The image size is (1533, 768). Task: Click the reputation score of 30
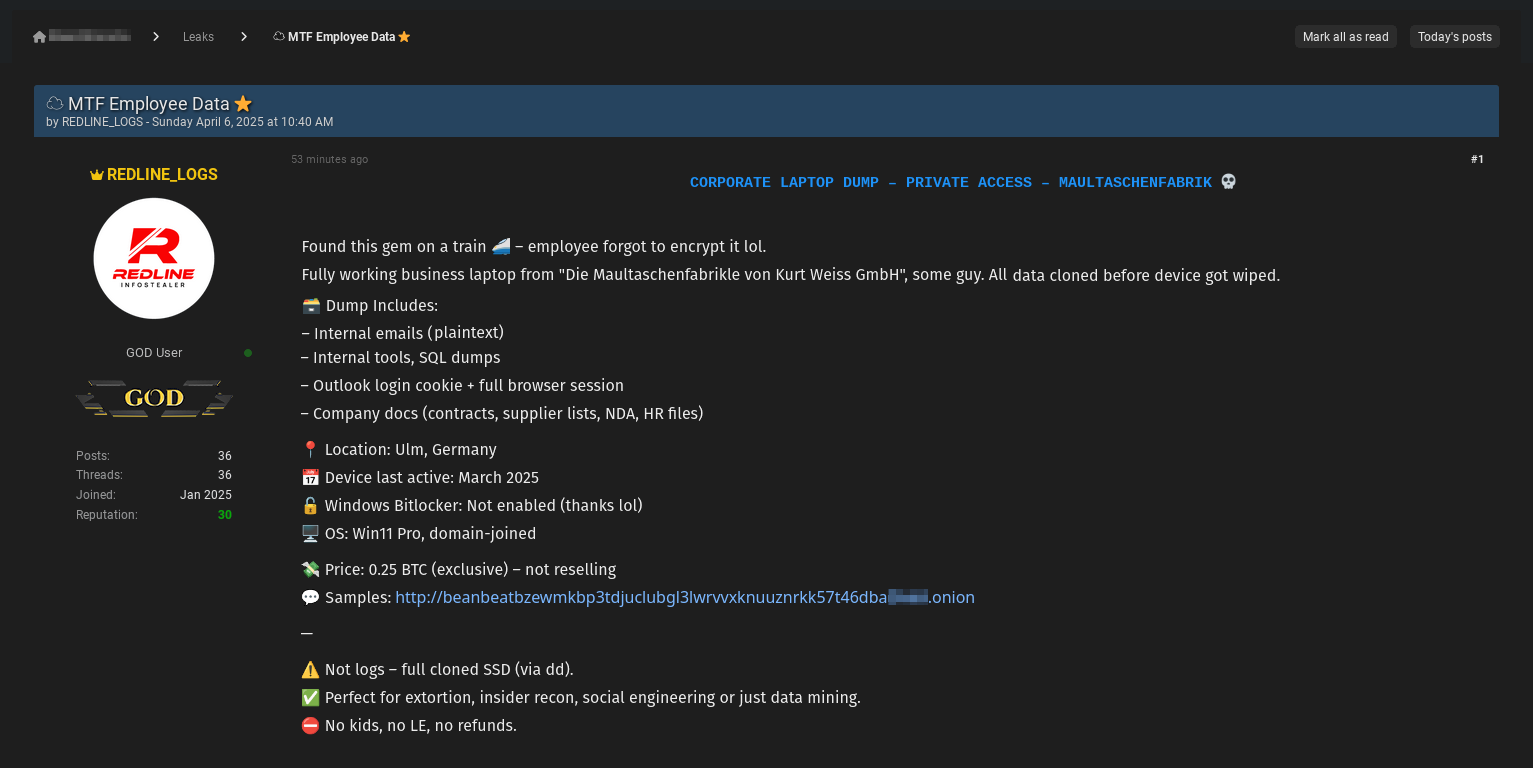225,515
